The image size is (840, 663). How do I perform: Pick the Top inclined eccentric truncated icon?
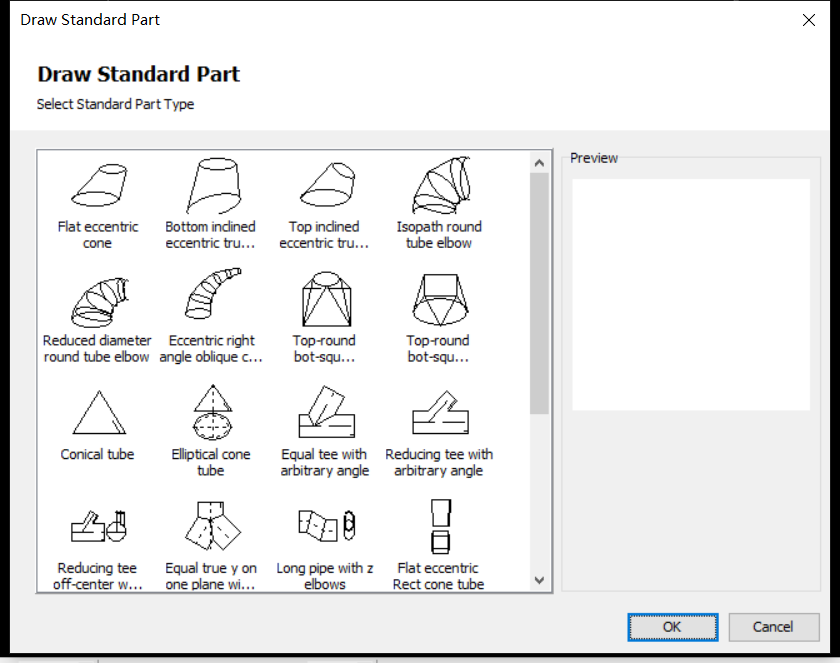327,185
